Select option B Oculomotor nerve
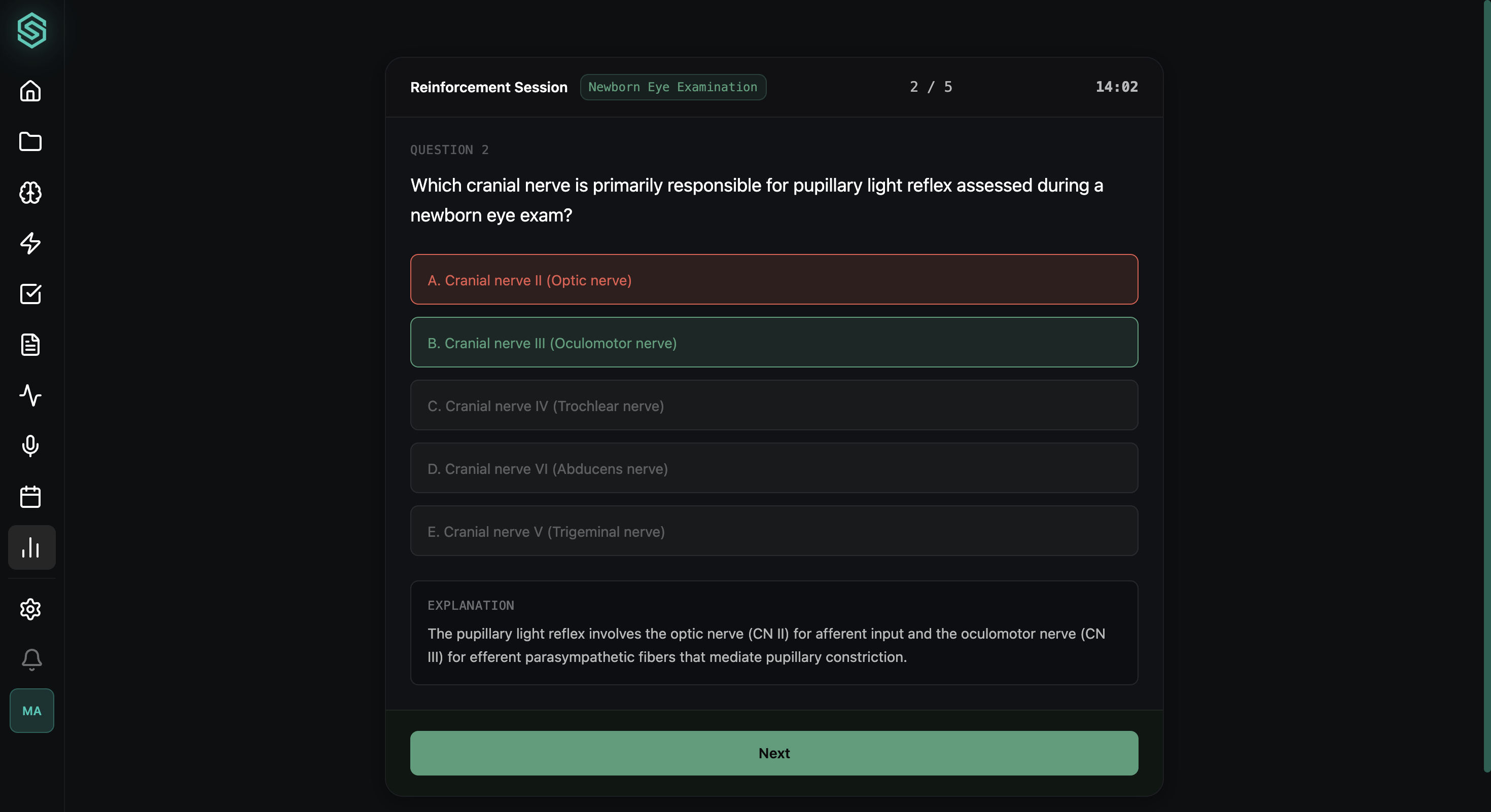Viewport: 1491px width, 812px height. pyautogui.click(x=774, y=342)
